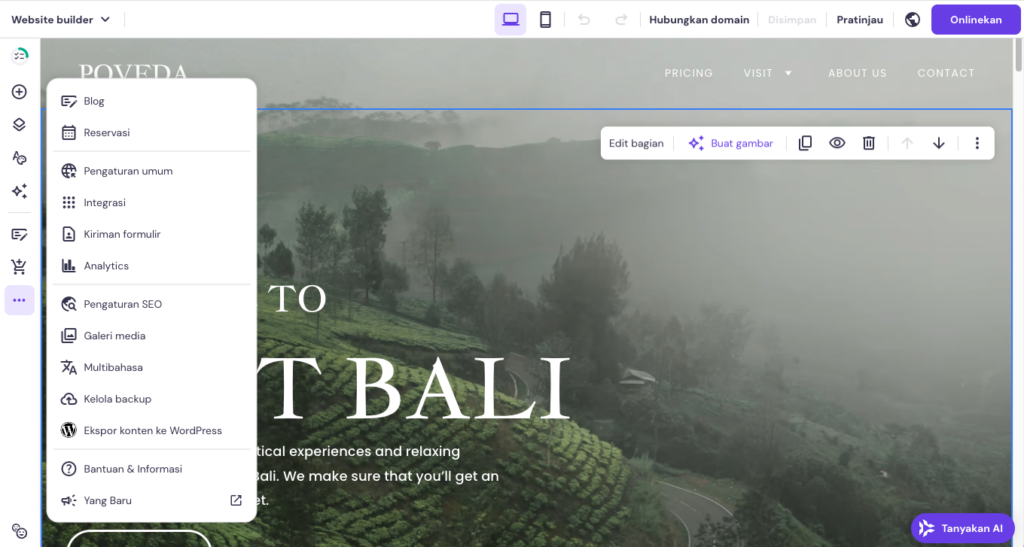Click the Onlinekan publish button
Screen dimensions: 1024x547
(x=976, y=20)
